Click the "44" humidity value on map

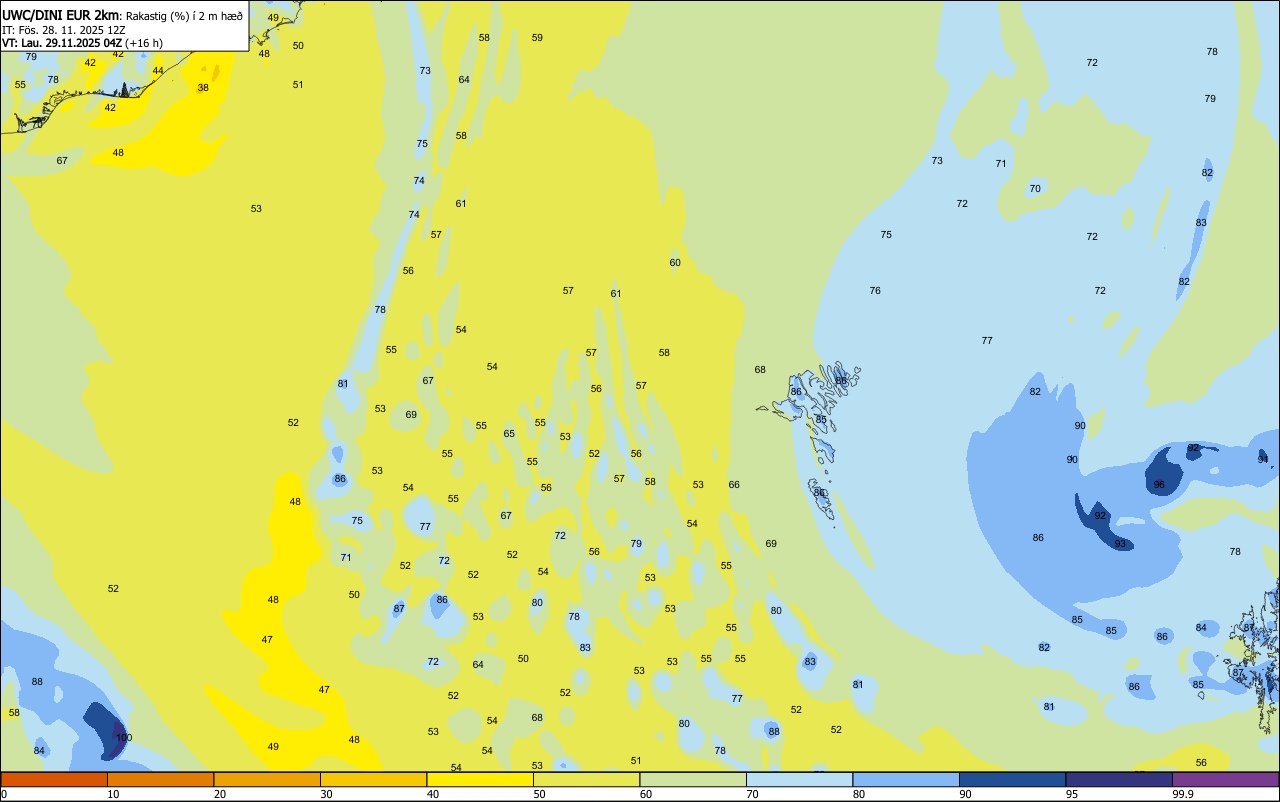point(158,71)
